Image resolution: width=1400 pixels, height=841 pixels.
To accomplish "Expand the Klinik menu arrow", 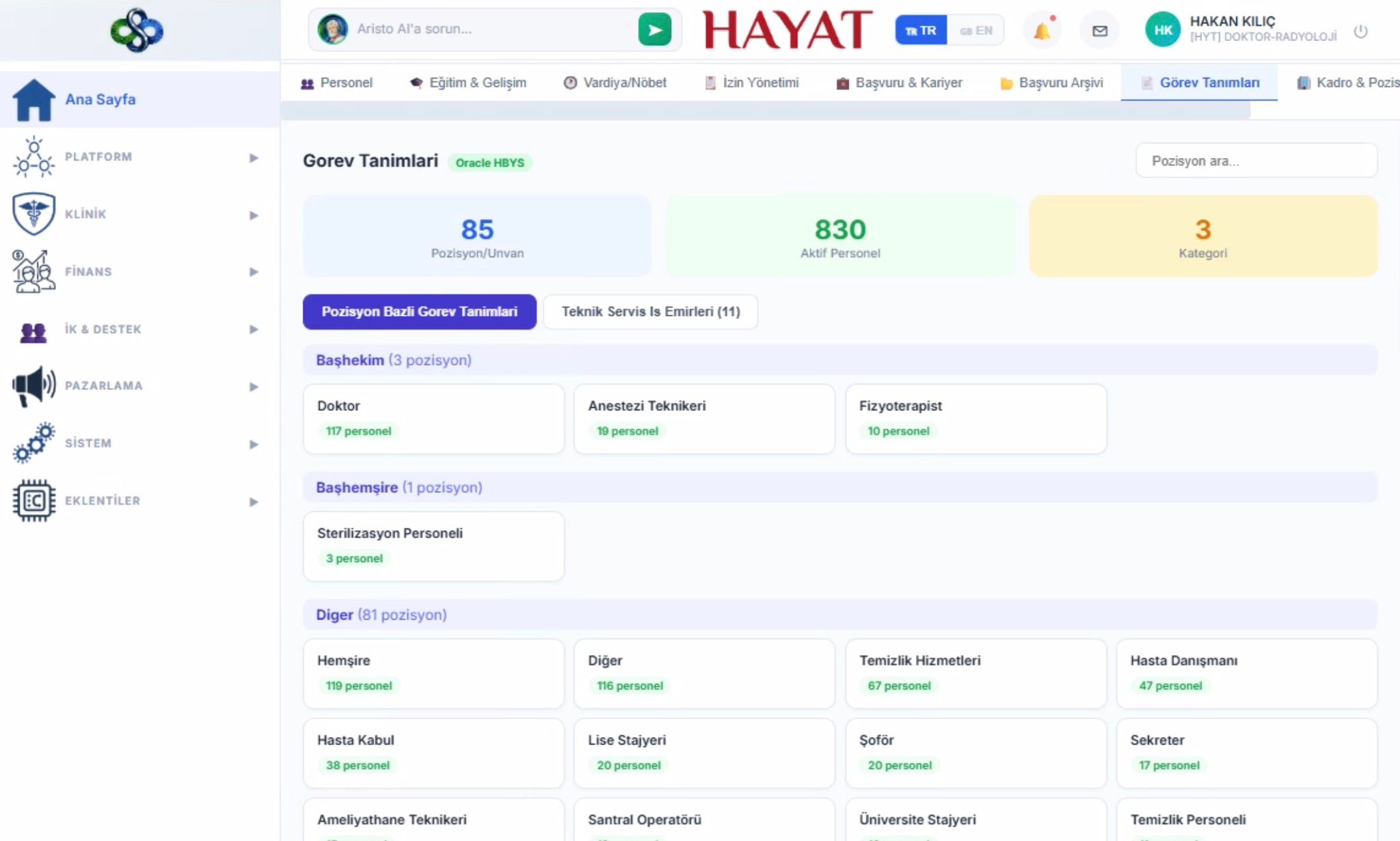I will [254, 215].
